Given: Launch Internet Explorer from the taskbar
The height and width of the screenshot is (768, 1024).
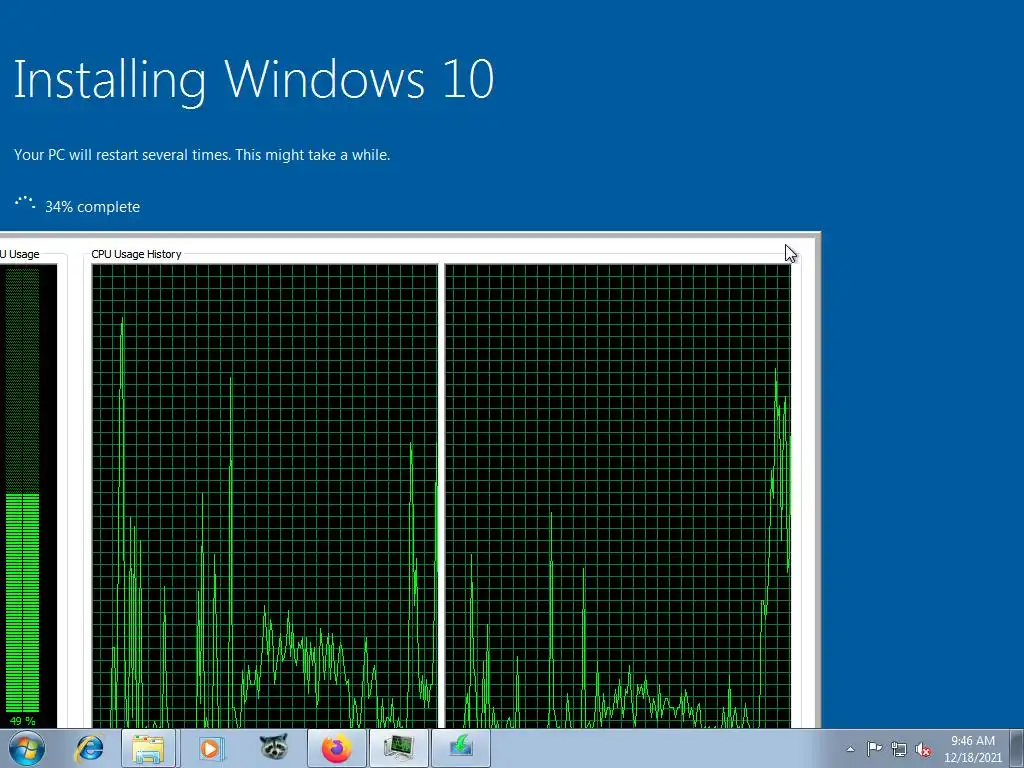Looking at the screenshot, I should pyautogui.click(x=89, y=748).
